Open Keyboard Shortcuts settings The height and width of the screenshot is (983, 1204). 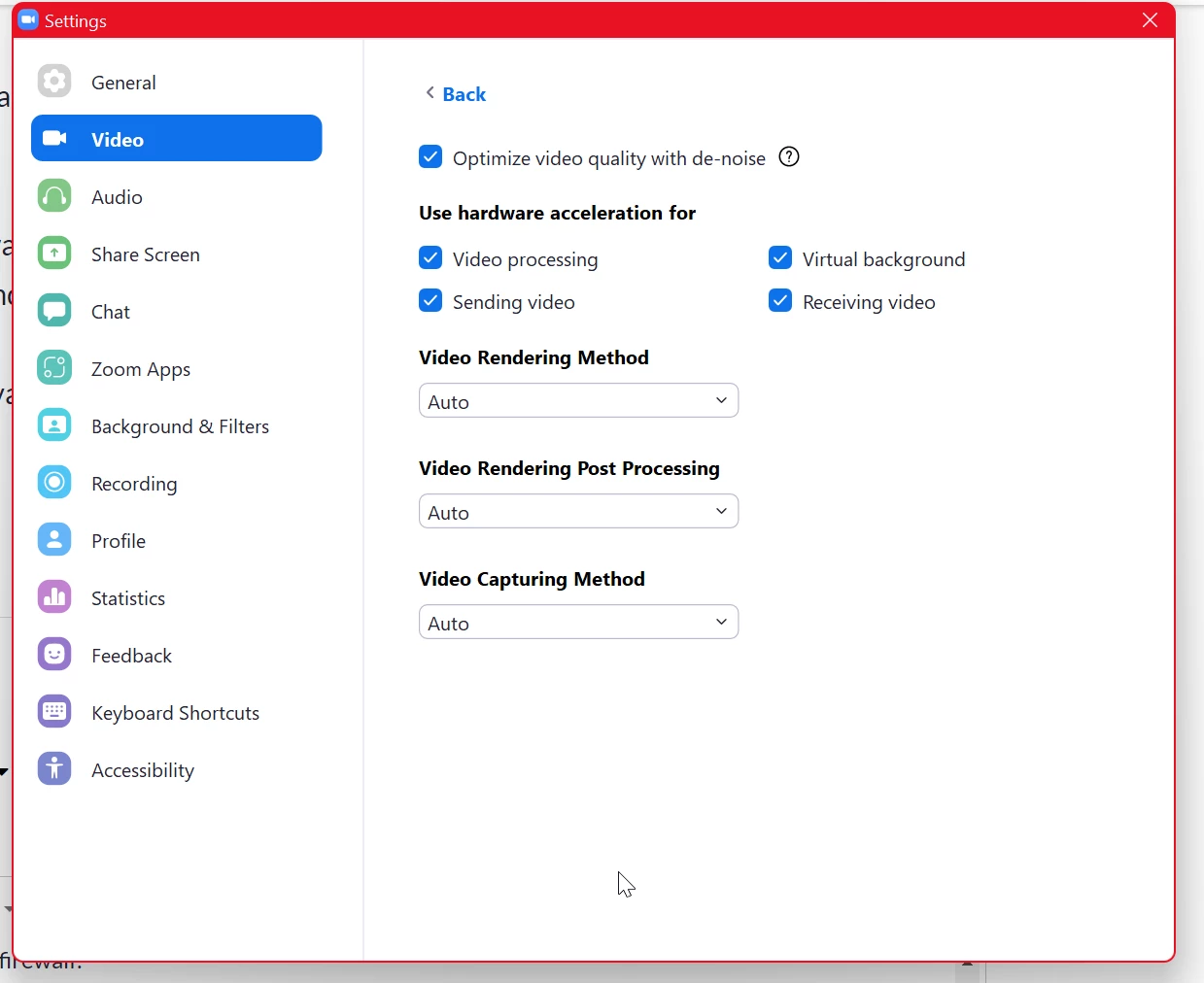[x=177, y=712]
